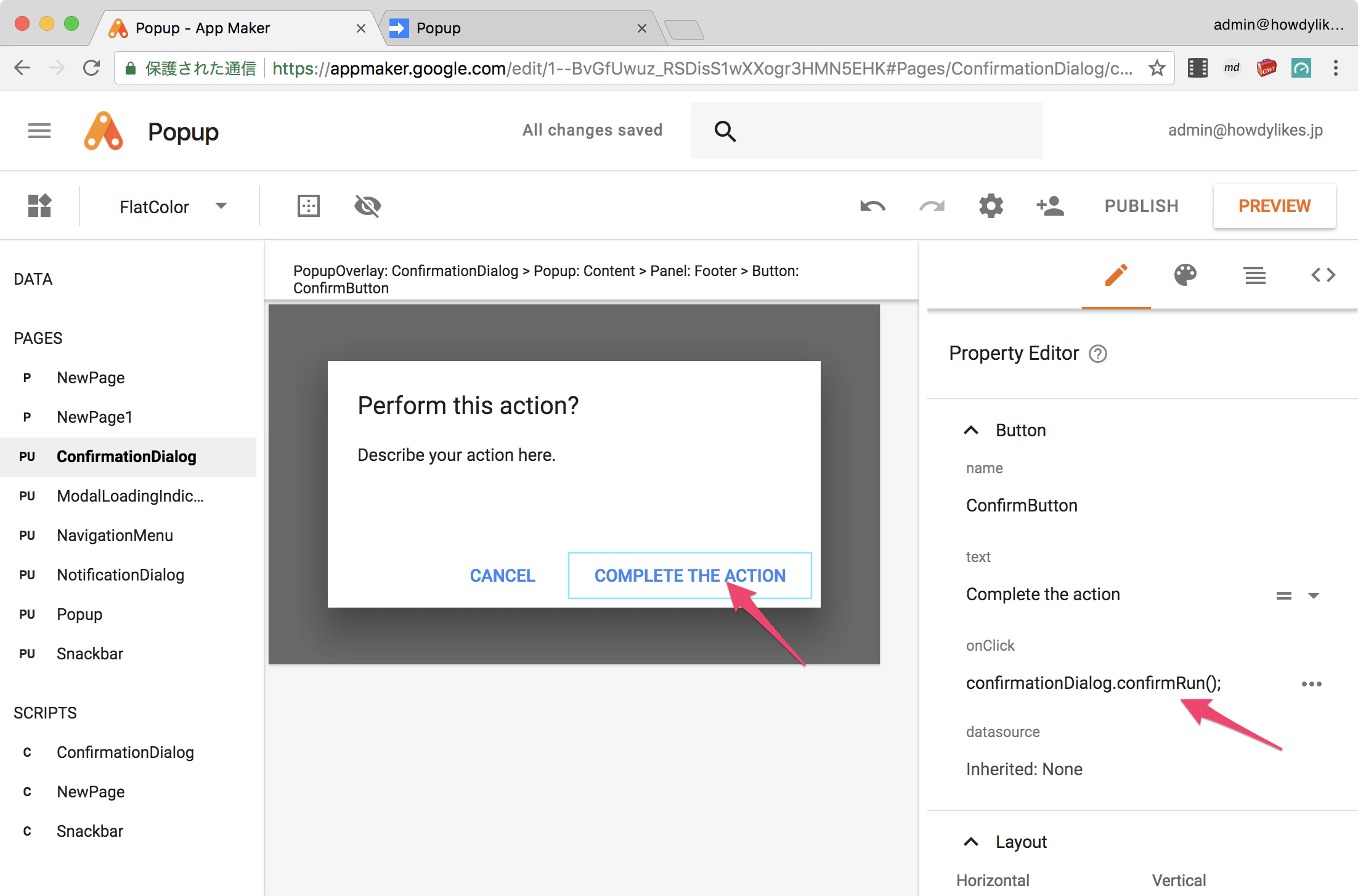Viewport: 1358px width, 896px height.
Task: Click the DATA section header
Action: pos(33,279)
